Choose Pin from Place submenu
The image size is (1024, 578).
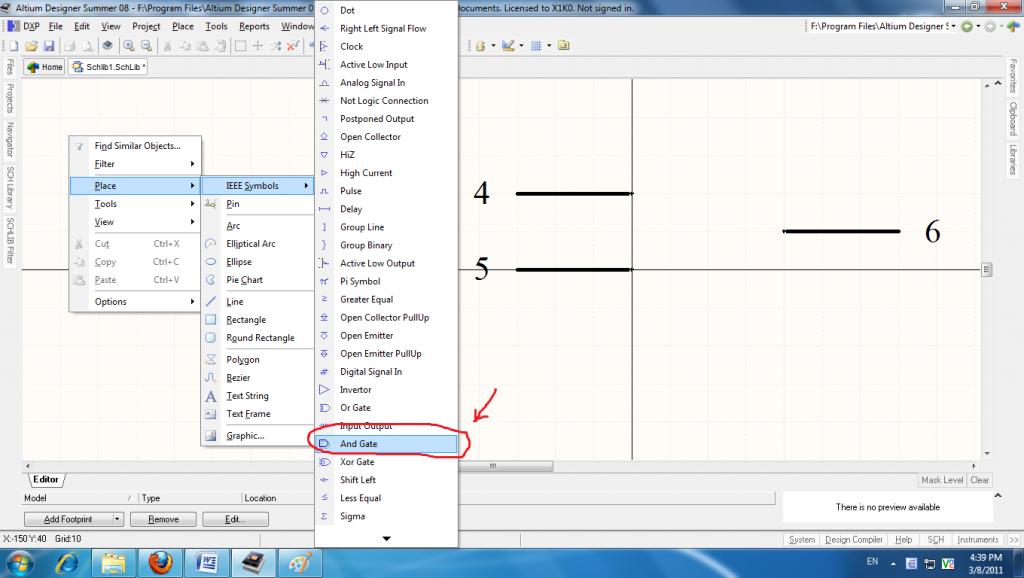click(257, 204)
